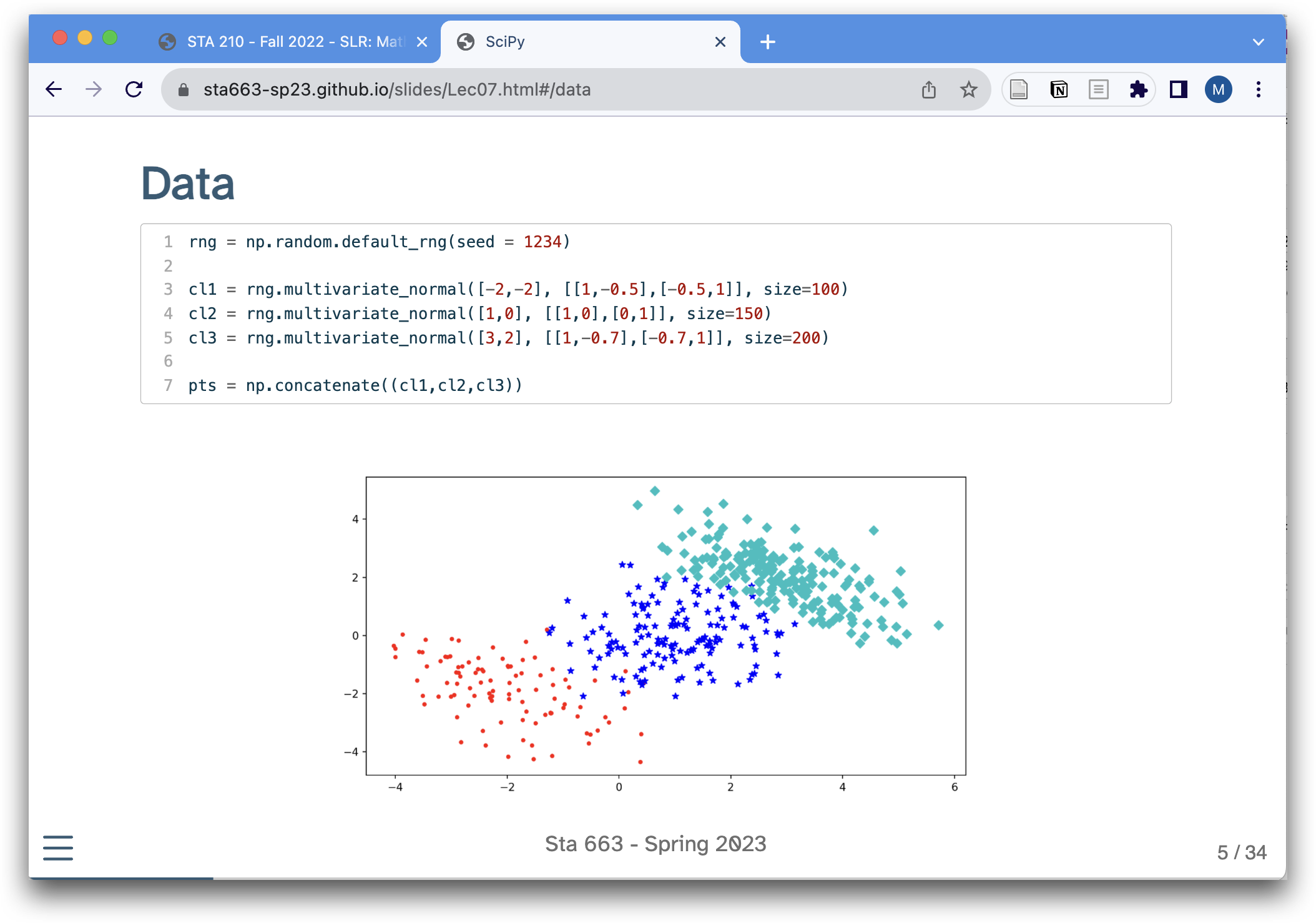Open a new tab with plus button
The image size is (1316, 923).
768,42
